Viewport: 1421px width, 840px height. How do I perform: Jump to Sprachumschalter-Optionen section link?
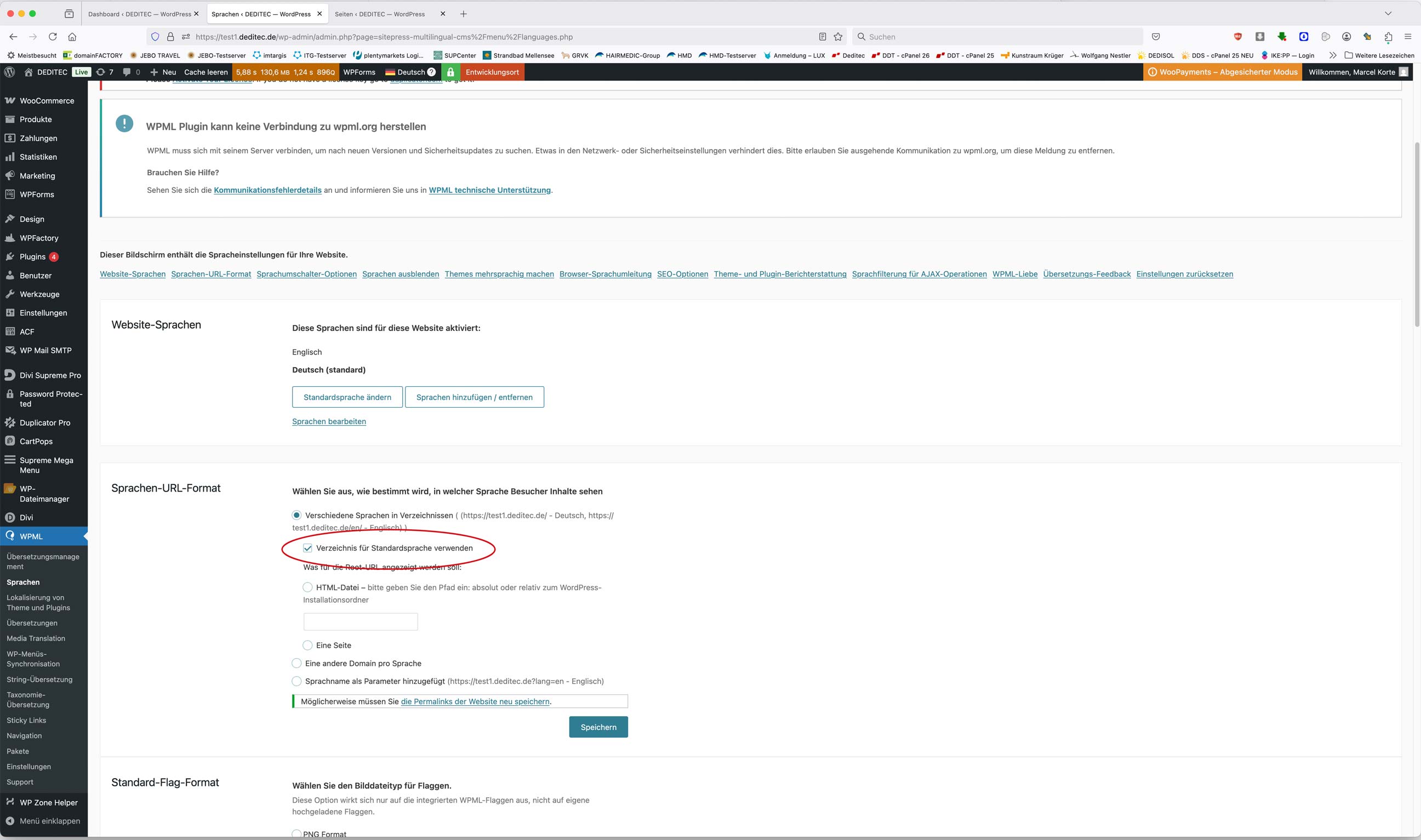click(306, 274)
